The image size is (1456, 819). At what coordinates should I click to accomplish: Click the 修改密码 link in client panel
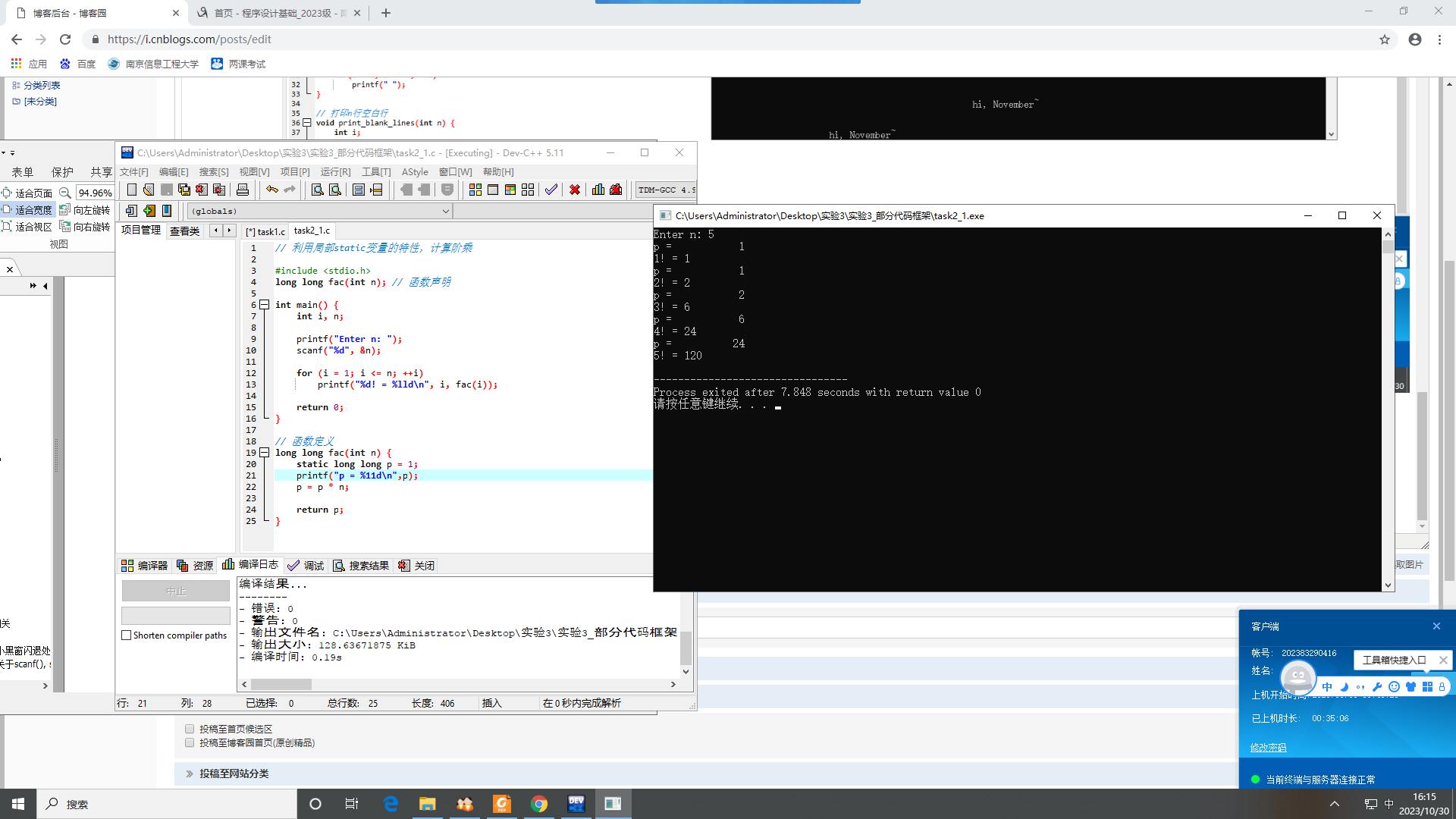(x=1268, y=748)
